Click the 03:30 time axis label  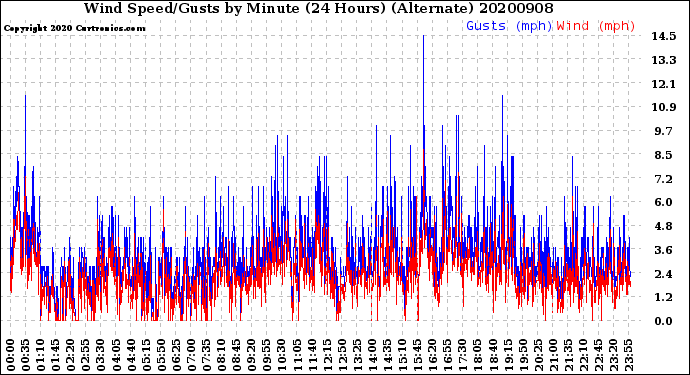pyautogui.click(x=101, y=355)
